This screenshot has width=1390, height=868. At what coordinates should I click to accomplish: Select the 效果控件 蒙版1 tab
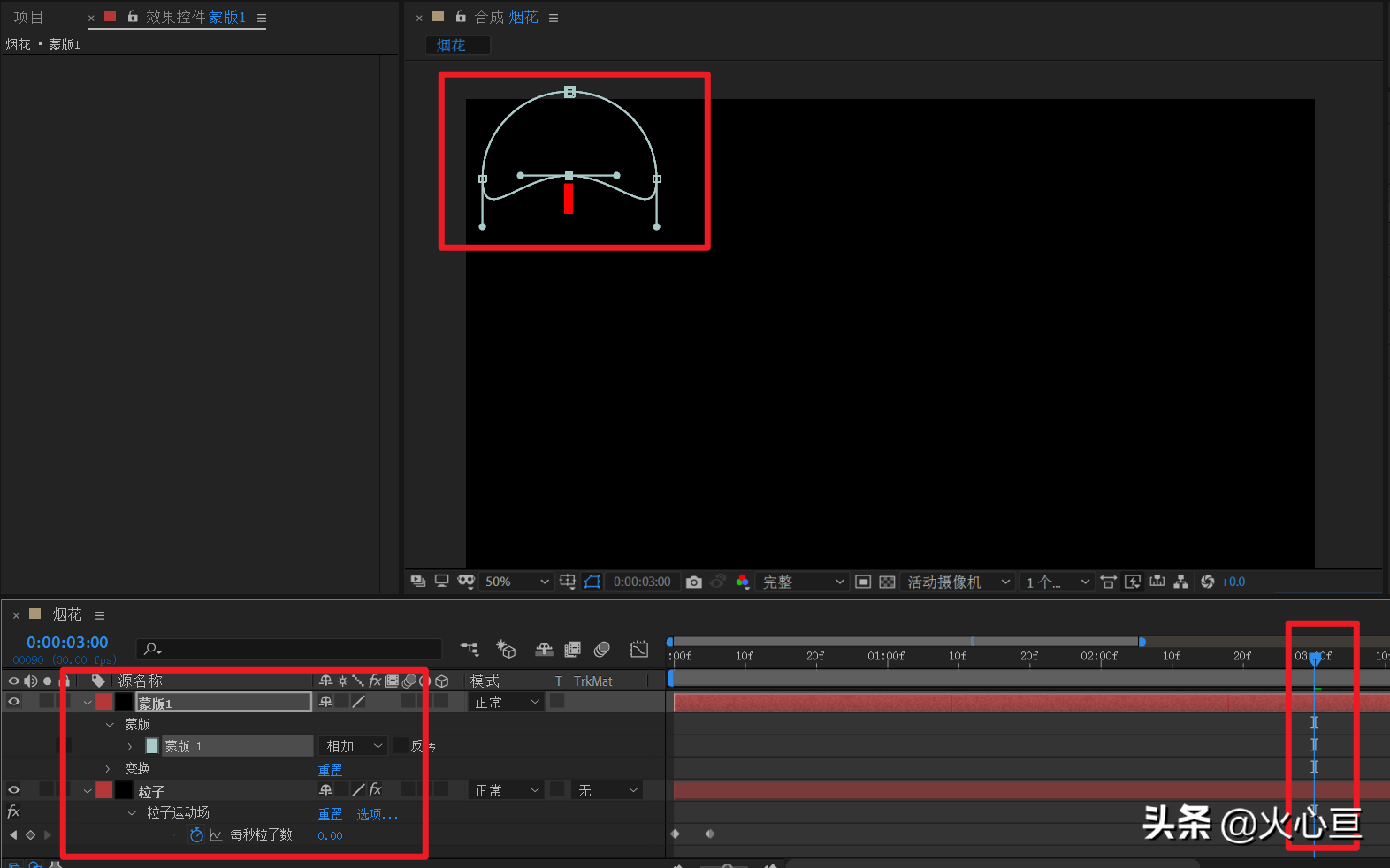coord(195,17)
